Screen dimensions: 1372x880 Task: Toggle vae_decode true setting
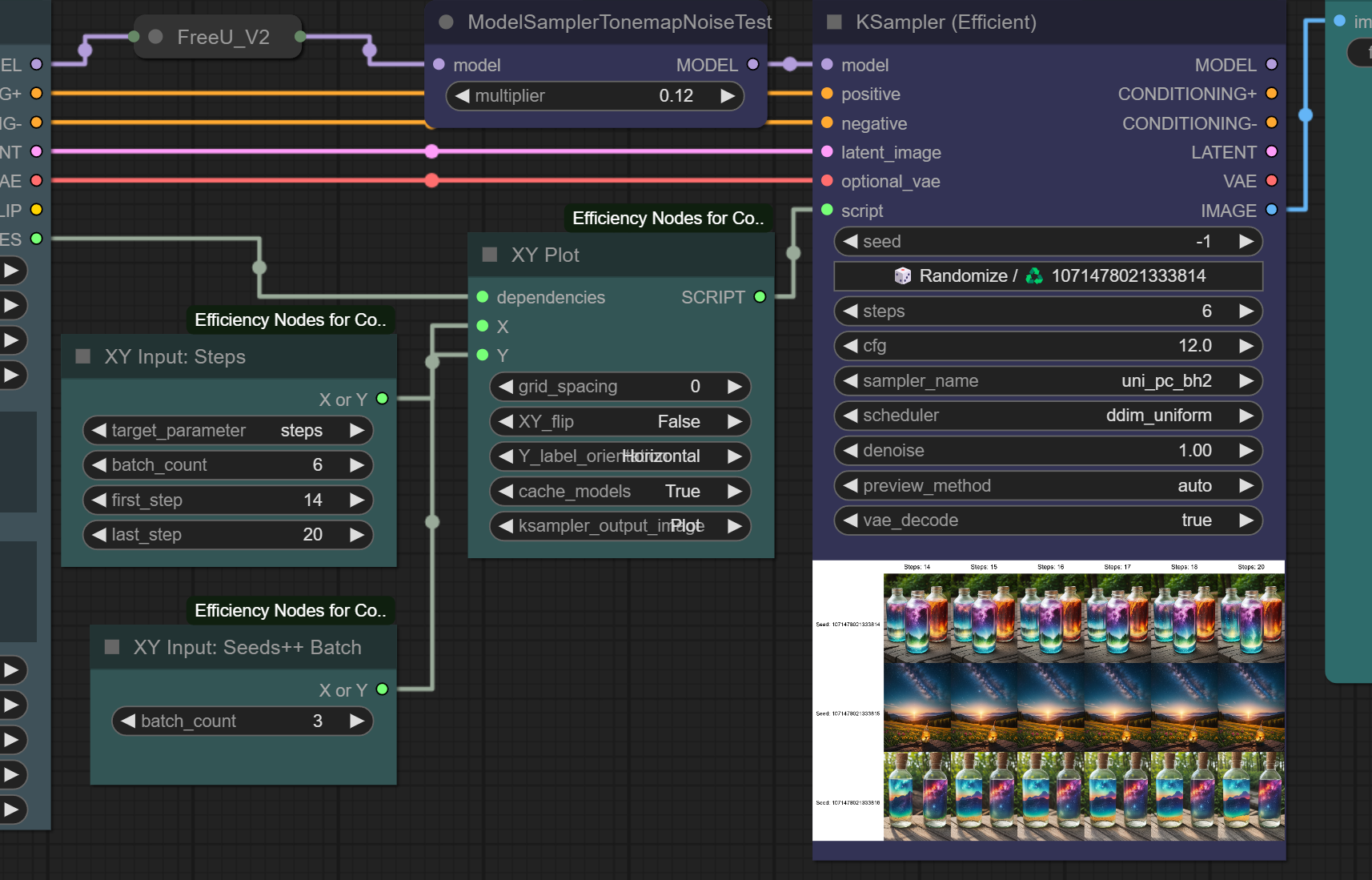pos(1047,520)
